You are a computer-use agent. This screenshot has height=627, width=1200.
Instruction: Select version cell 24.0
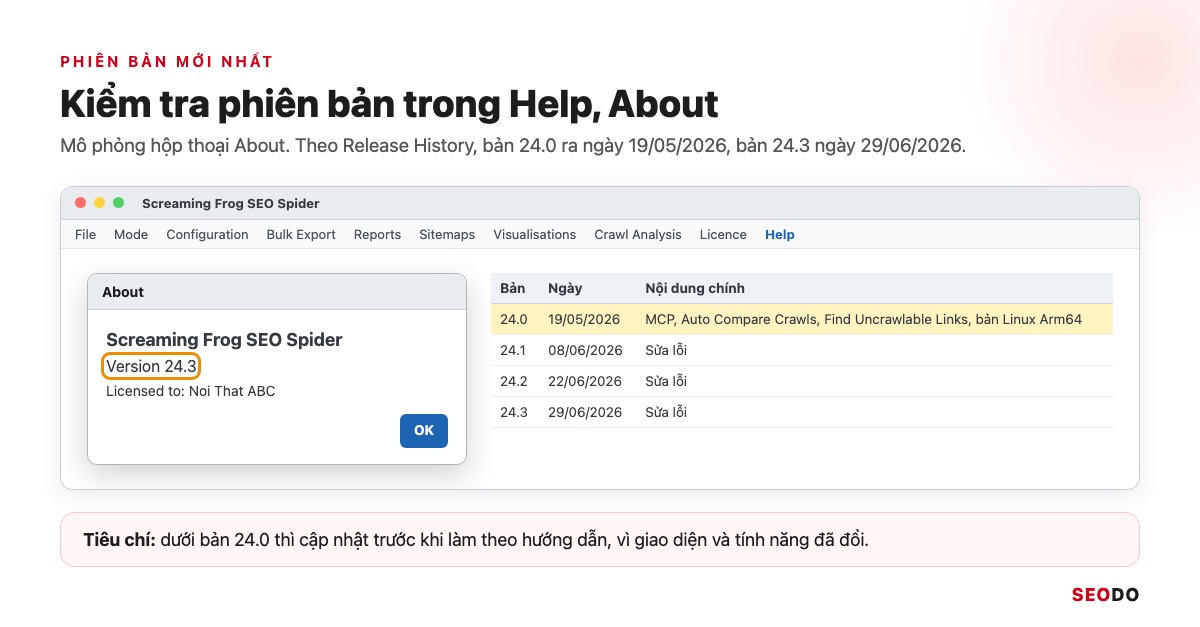pos(513,319)
